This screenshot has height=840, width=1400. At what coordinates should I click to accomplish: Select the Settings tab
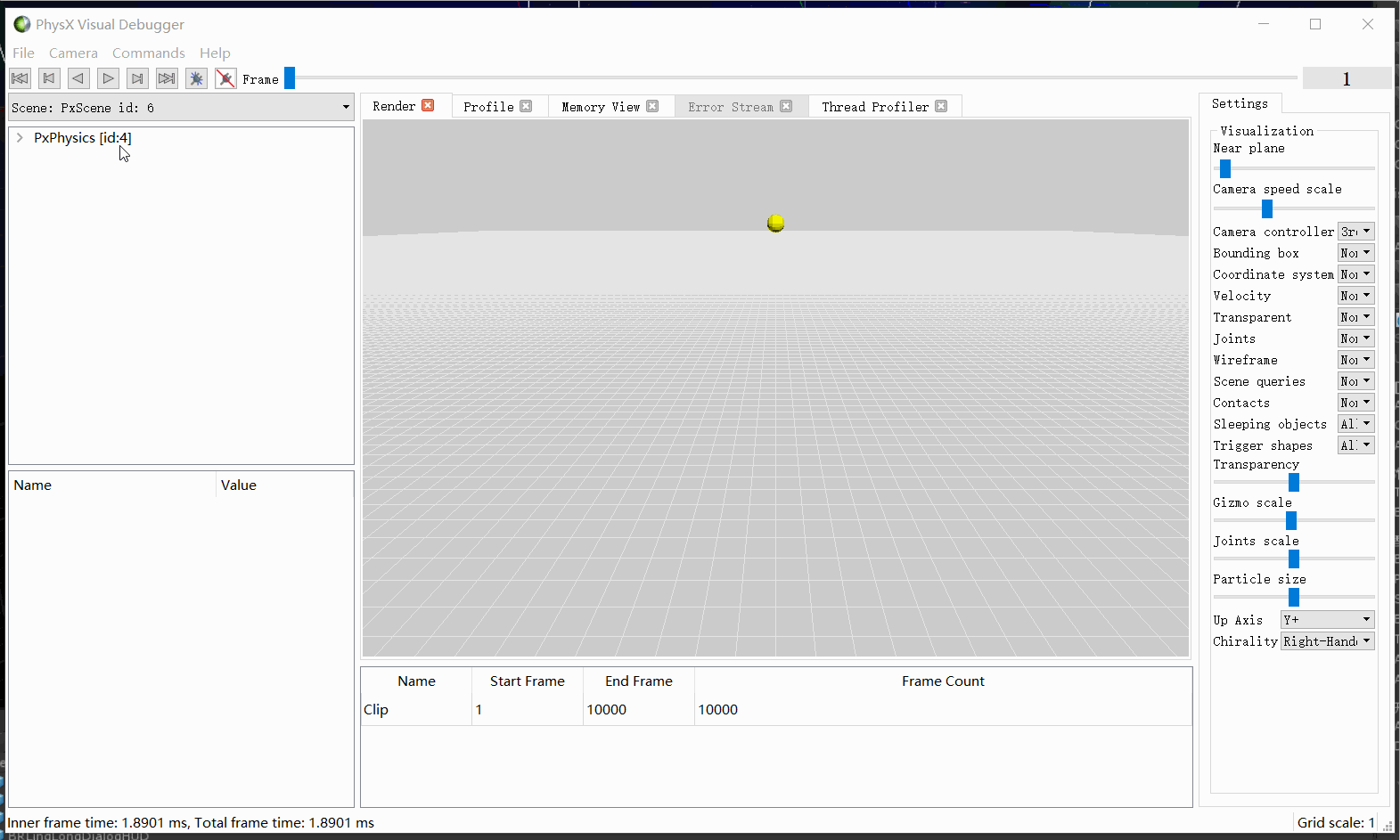click(1240, 103)
